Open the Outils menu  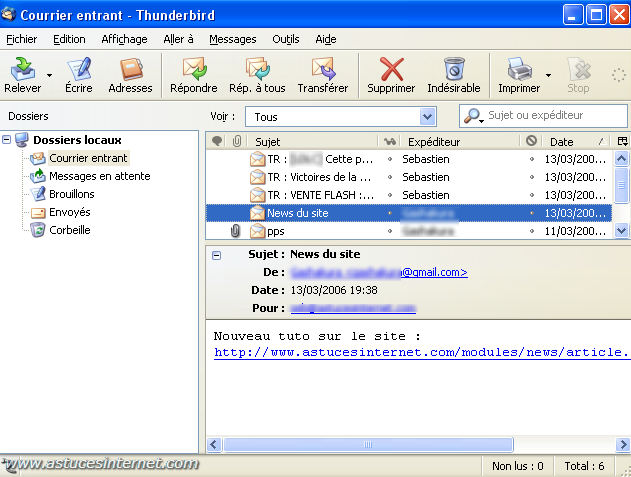click(286, 39)
